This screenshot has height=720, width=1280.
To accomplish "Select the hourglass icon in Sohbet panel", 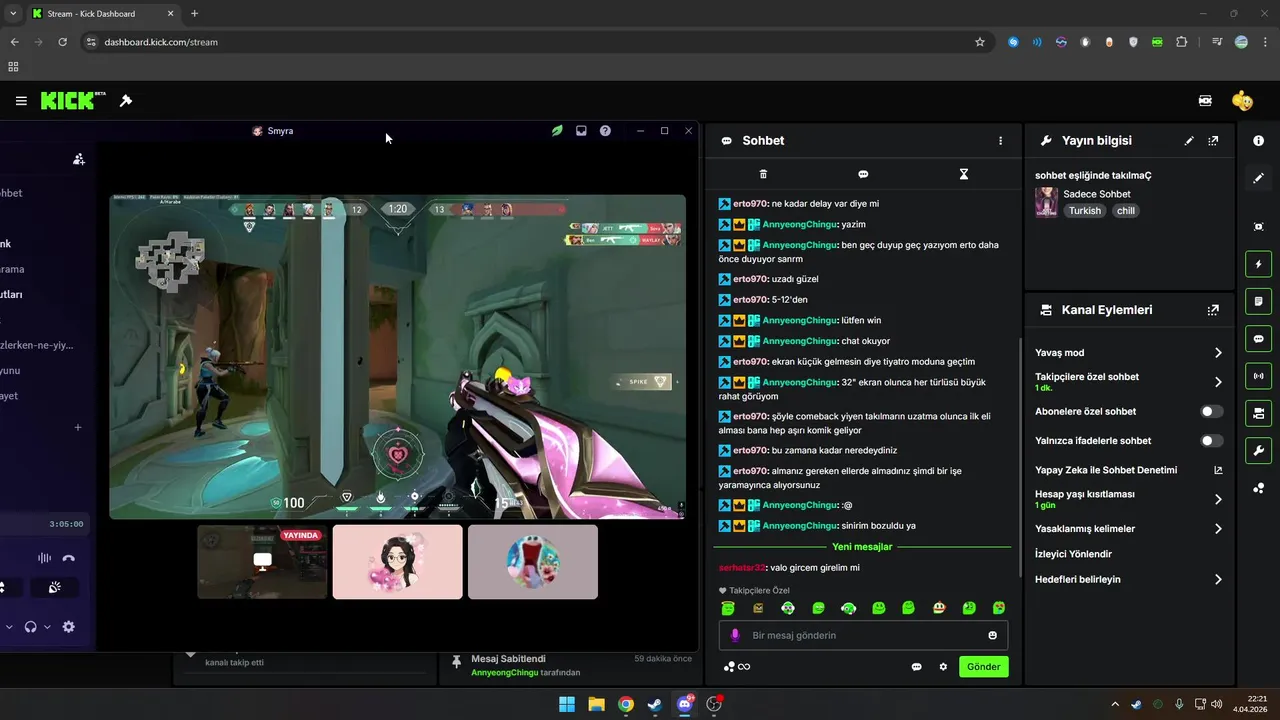I will pos(964,174).
